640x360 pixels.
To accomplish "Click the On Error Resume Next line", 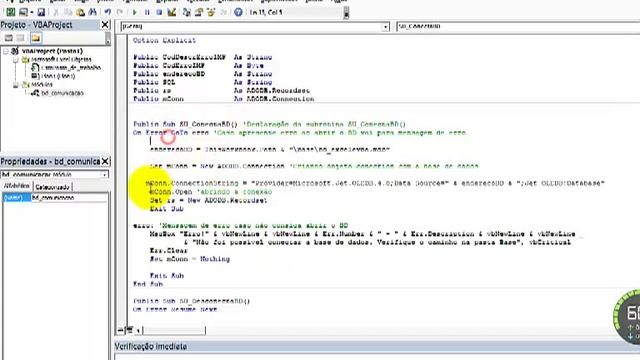I will (x=175, y=309).
